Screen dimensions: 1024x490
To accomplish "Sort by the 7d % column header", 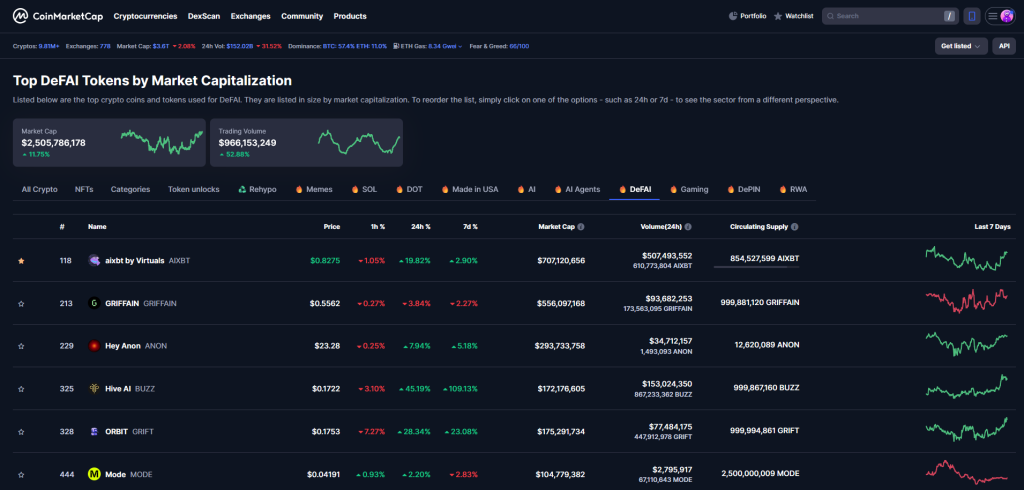I will click(x=470, y=227).
